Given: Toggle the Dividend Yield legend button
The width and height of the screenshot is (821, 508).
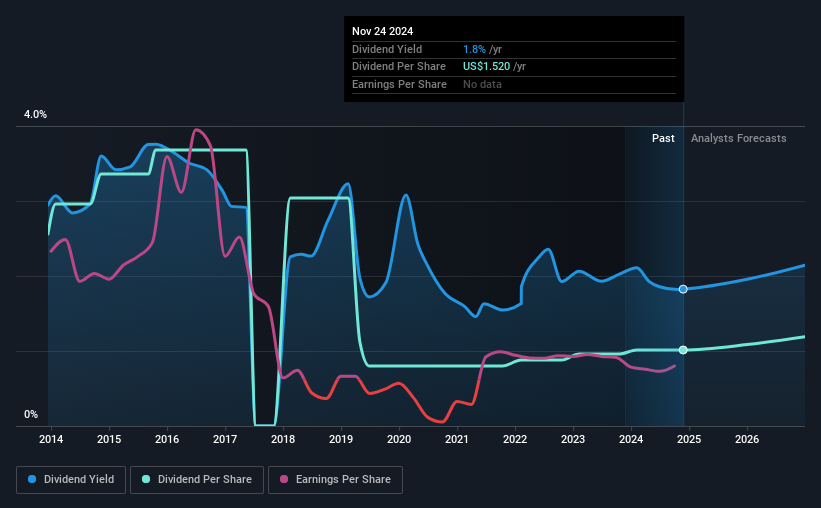Looking at the screenshot, I should click(71, 480).
